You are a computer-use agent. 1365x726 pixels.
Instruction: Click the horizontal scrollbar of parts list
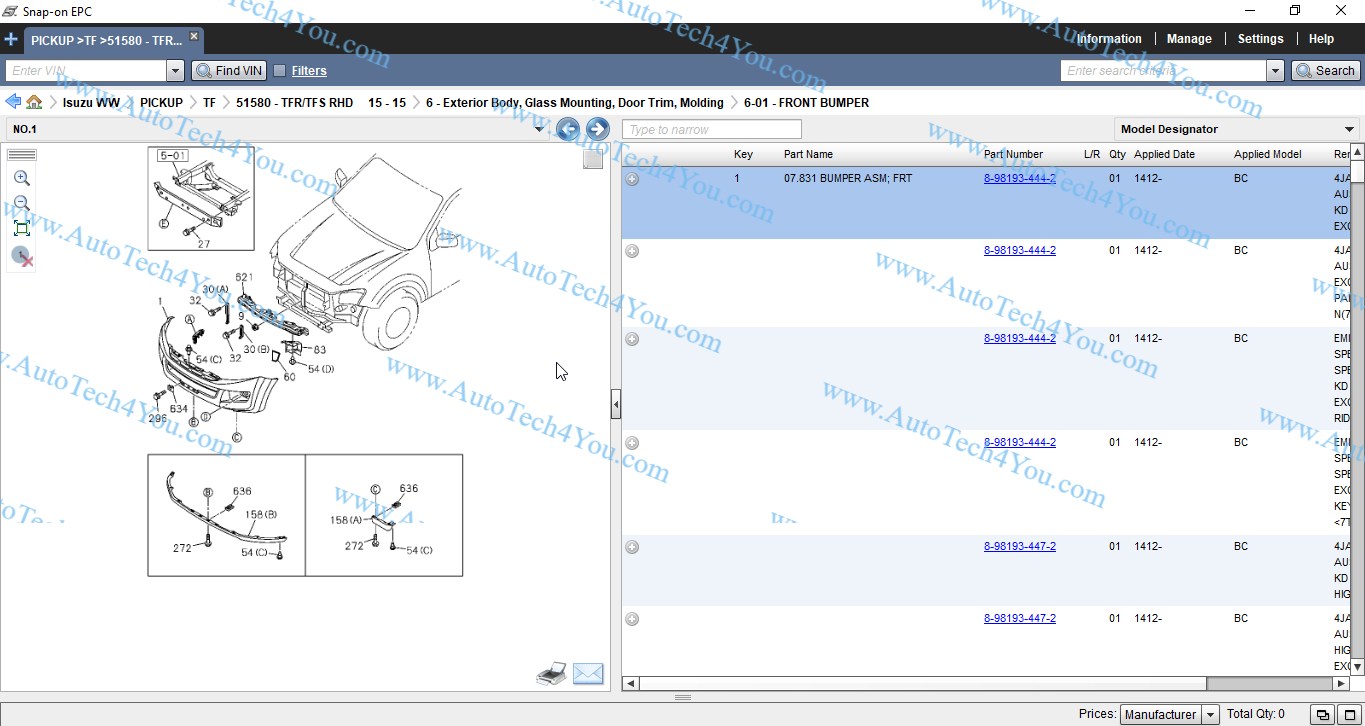coord(920,684)
